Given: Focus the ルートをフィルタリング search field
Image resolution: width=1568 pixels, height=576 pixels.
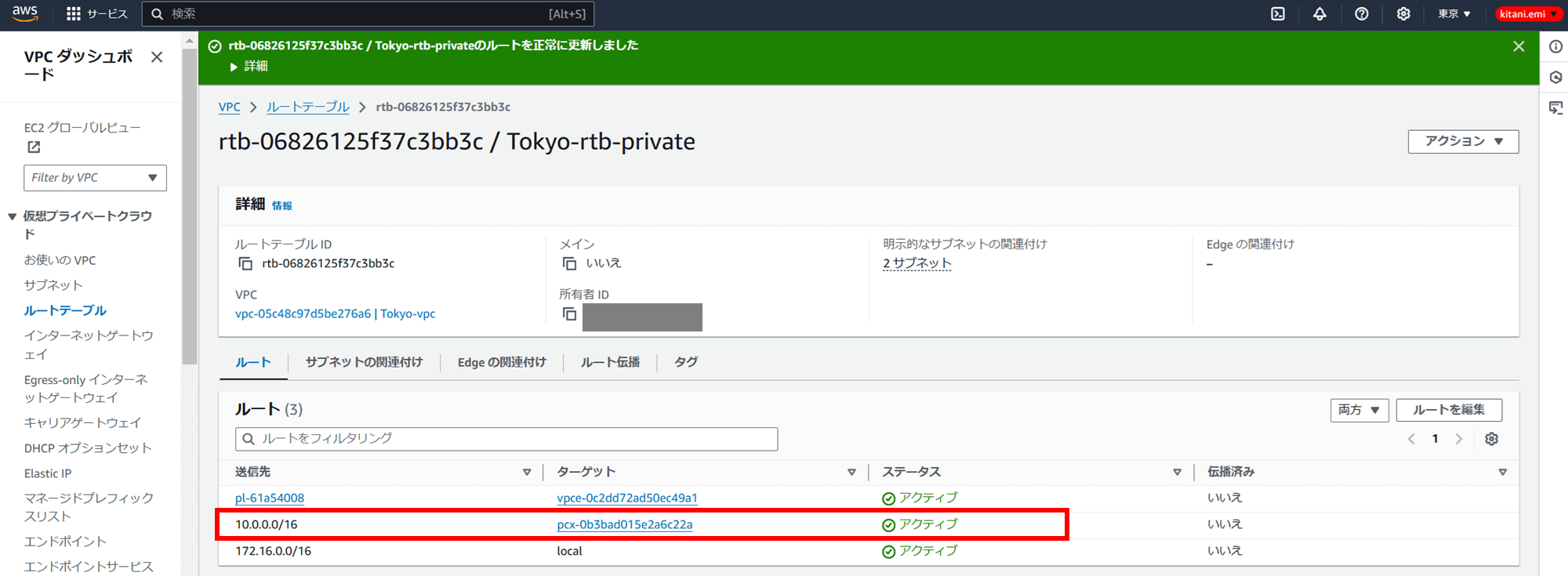Looking at the screenshot, I should pyautogui.click(x=506, y=439).
